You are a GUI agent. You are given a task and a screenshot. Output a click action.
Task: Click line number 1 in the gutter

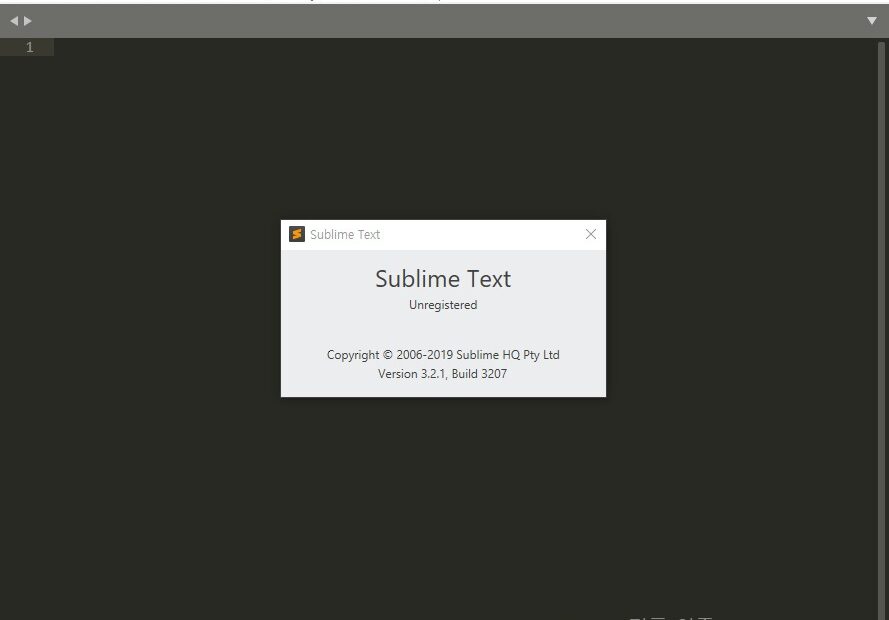[29, 47]
